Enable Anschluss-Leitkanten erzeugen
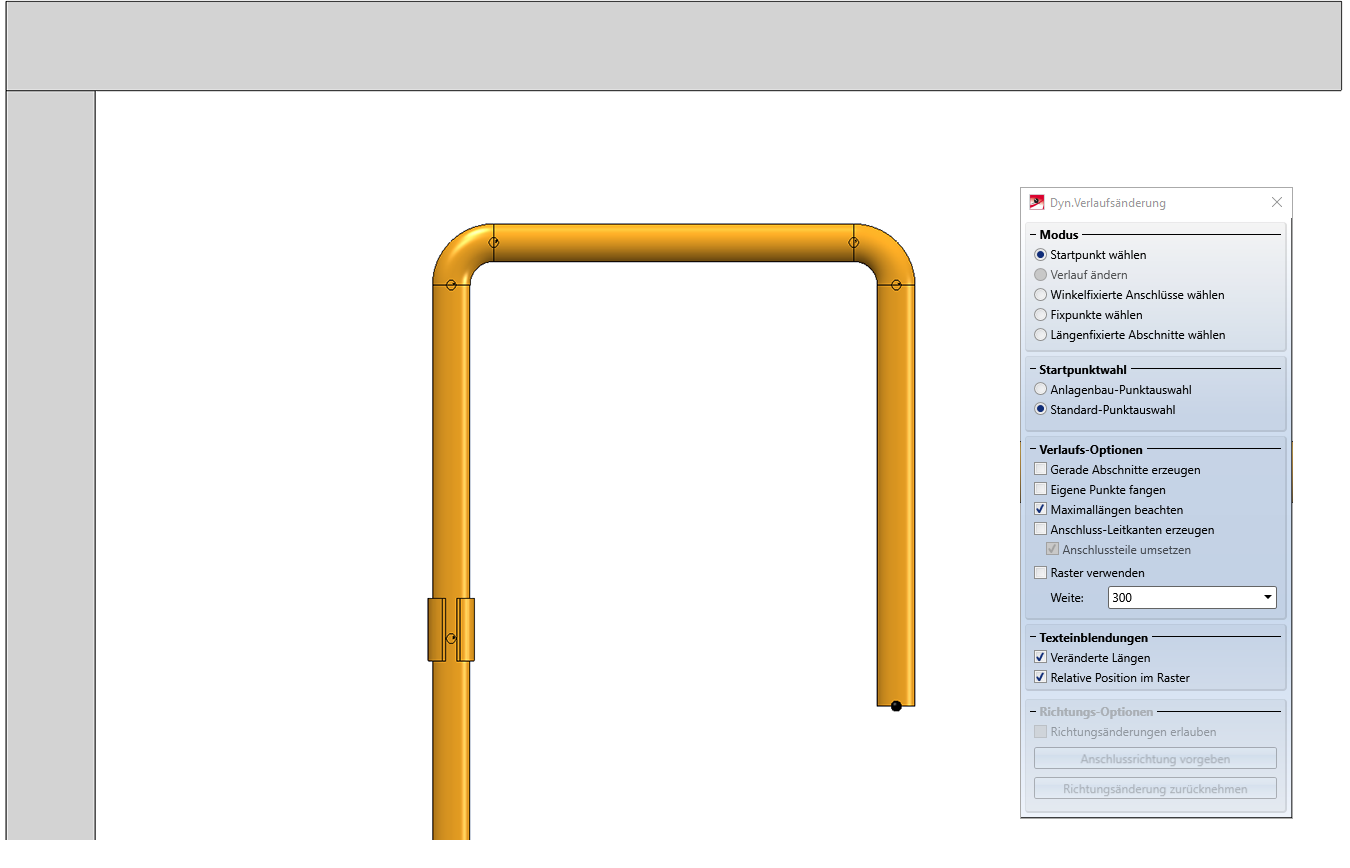Screen dimensions: 1350x868 [x=1041, y=530]
